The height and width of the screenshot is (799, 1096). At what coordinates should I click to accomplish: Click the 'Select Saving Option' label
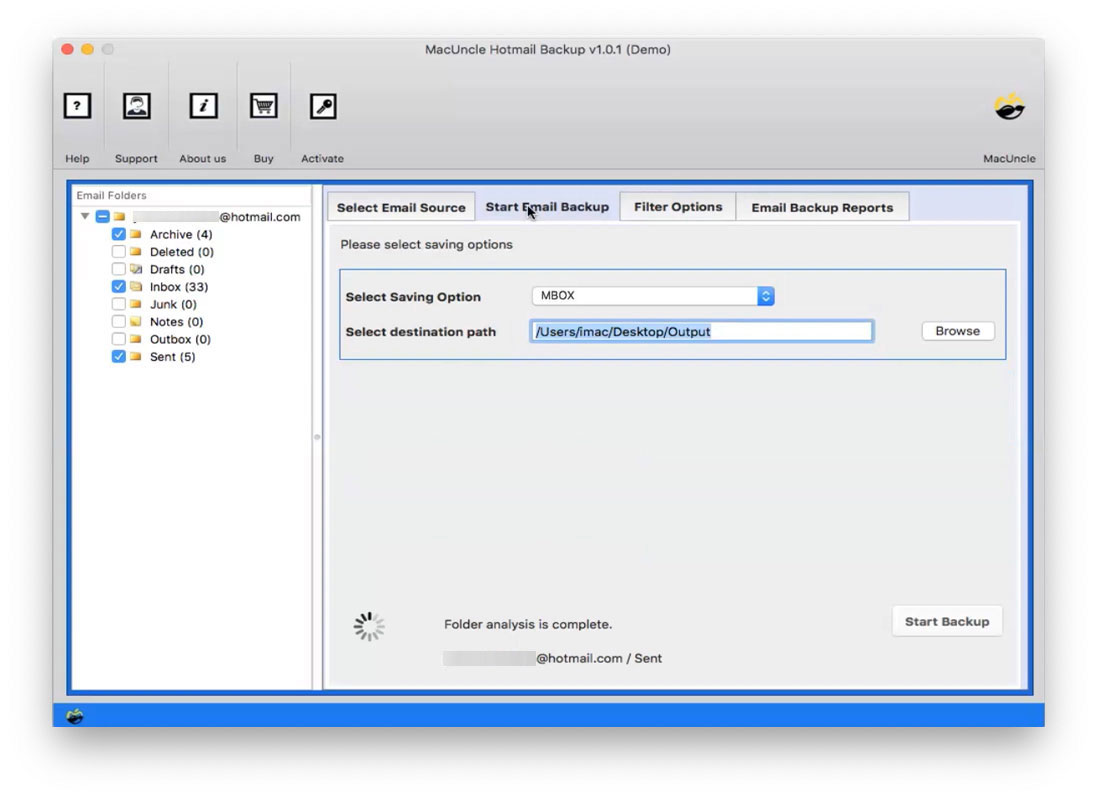coord(413,297)
